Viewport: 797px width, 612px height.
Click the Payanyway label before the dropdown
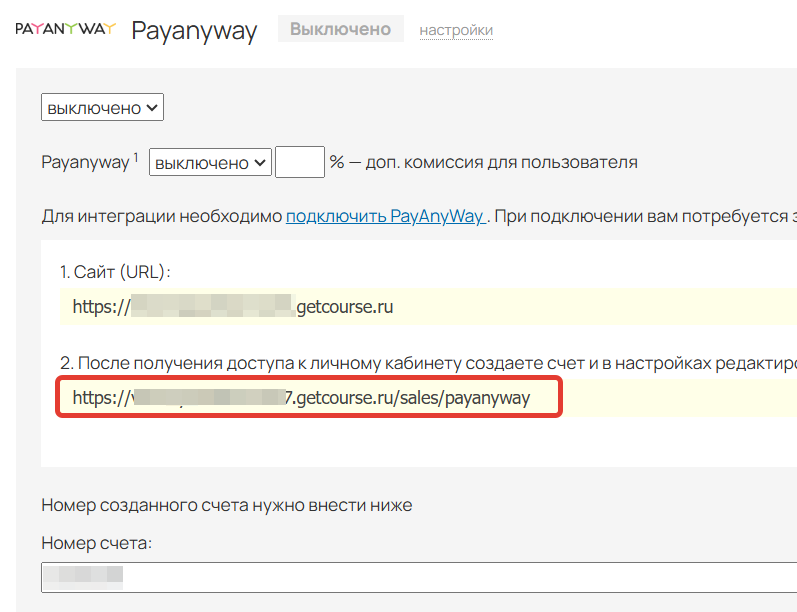coord(85,162)
